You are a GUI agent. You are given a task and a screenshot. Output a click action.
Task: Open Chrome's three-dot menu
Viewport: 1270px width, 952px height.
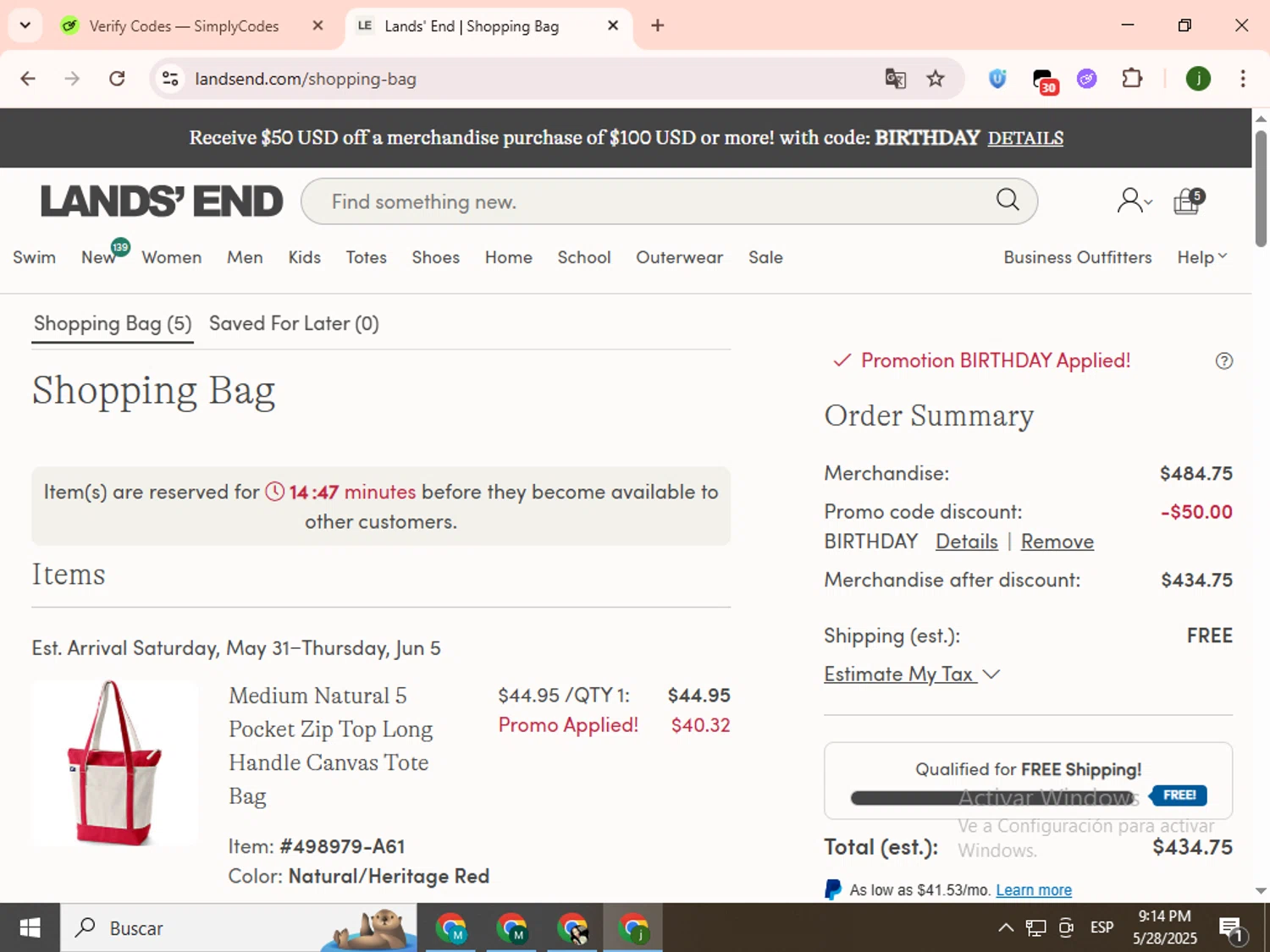coord(1242,79)
